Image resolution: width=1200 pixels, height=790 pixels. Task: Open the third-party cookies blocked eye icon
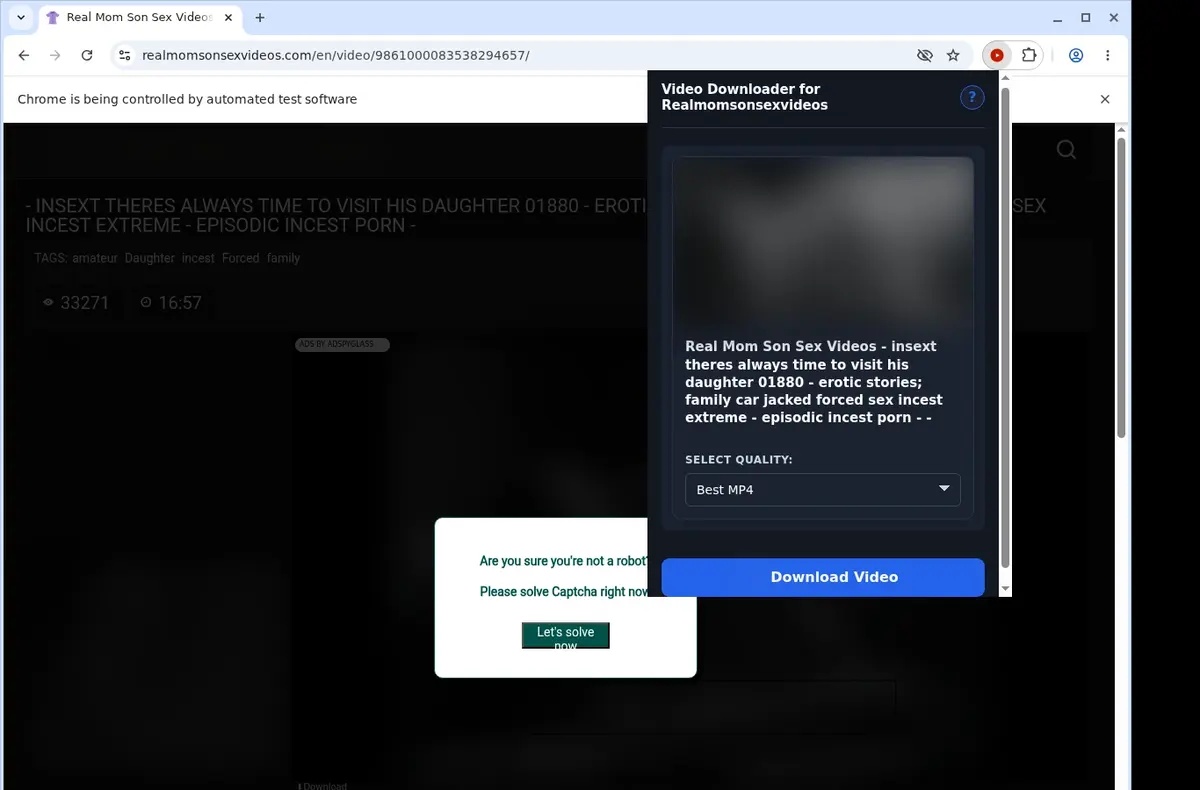(x=925, y=56)
